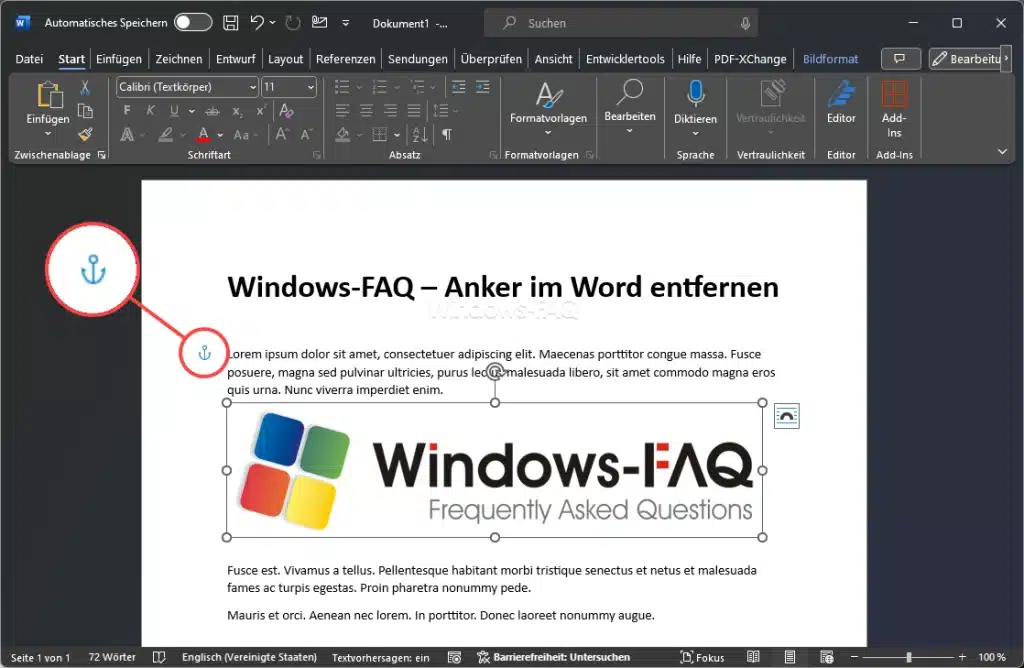Save the document with the floppy disk icon
This screenshot has width=1024, height=668.
click(231, 23)
